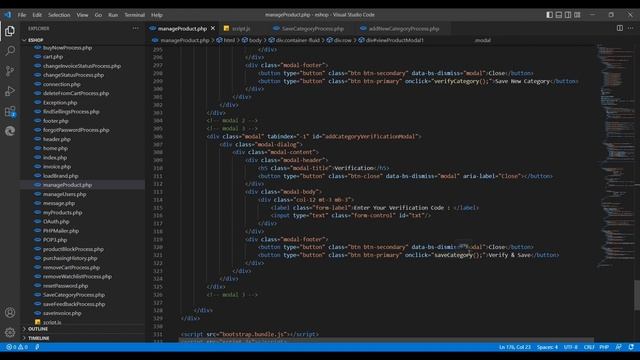Viewport: 640px width, 360px height.
Task: Open the Search view in activity bar
Action: [10, 51]
